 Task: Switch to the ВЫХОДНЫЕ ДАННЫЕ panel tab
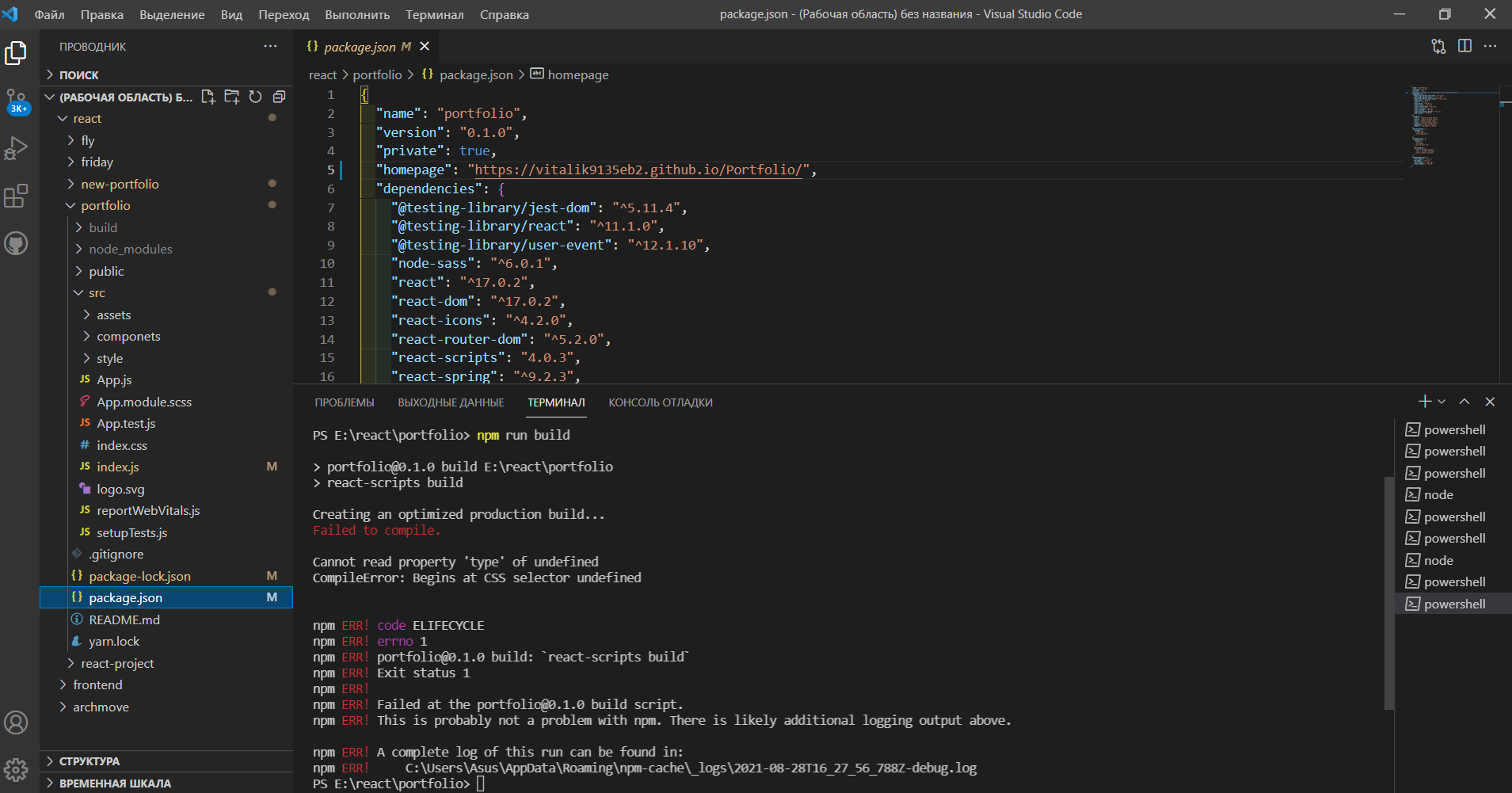tap(451, 402)
